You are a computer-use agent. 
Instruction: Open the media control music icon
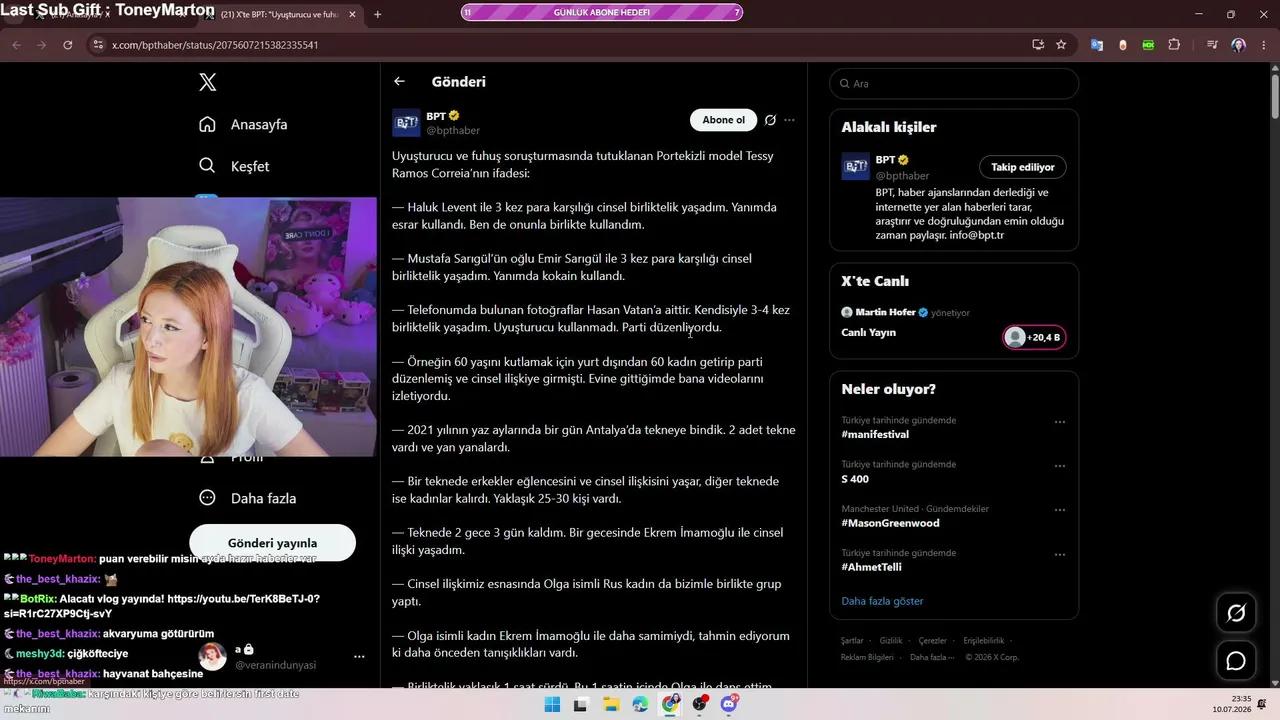(1212, 45)
